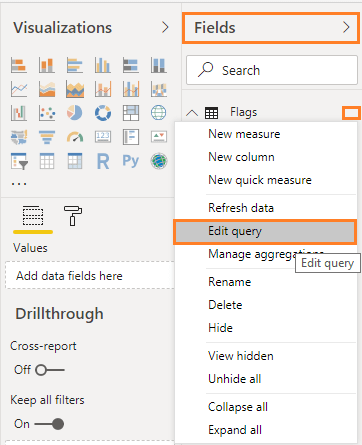The height and width of the screenshot is (445, 362).
Task: Select the Matrix visual
Action: pyautogui.click(x=75, y=161)
